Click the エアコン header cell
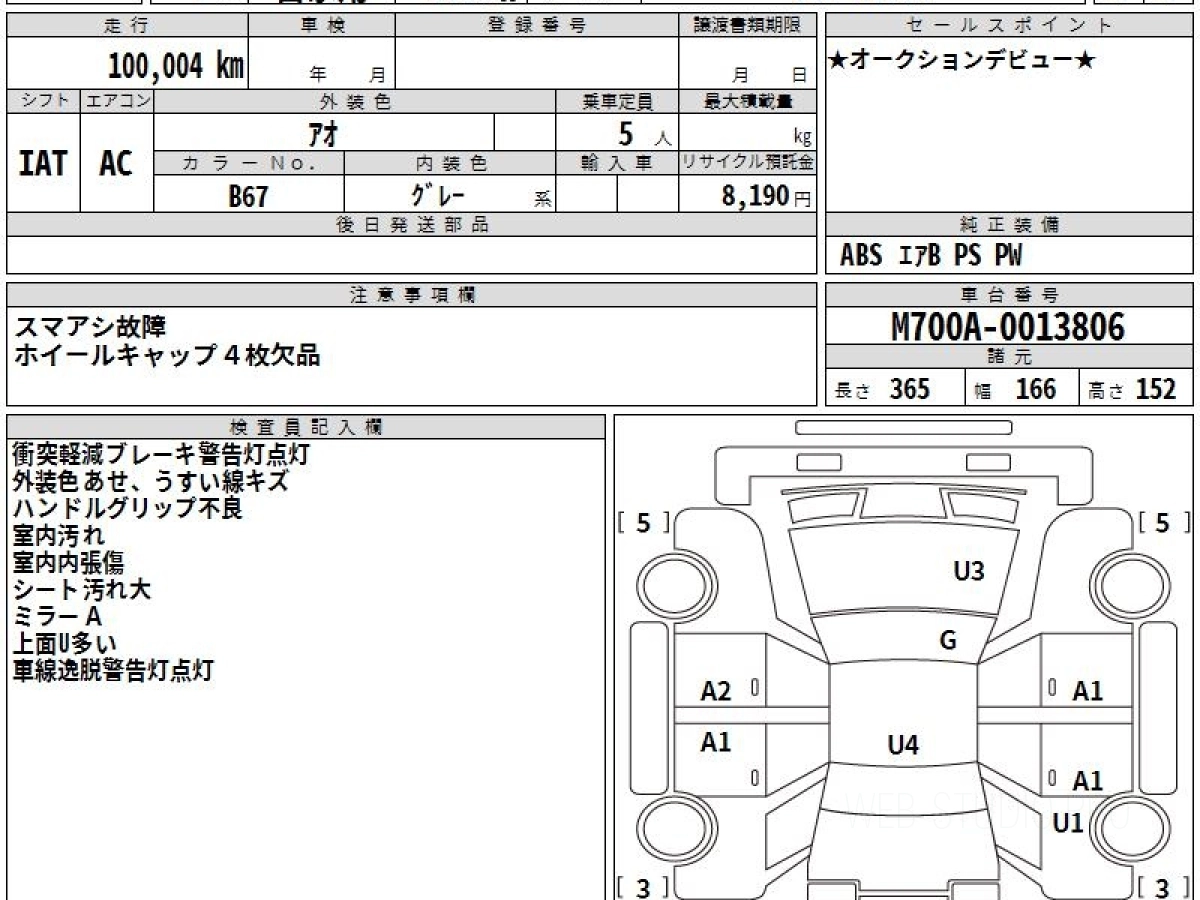 (117, 101)
